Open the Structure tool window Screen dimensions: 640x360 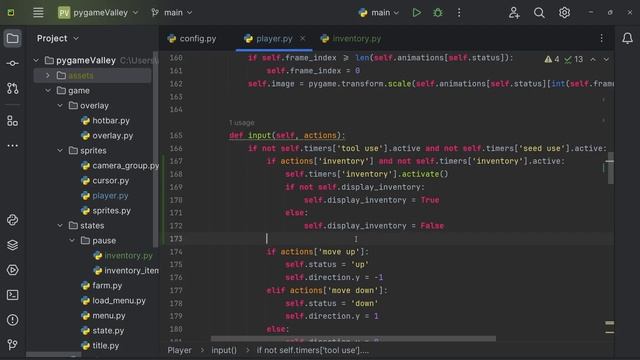[12, 121]
